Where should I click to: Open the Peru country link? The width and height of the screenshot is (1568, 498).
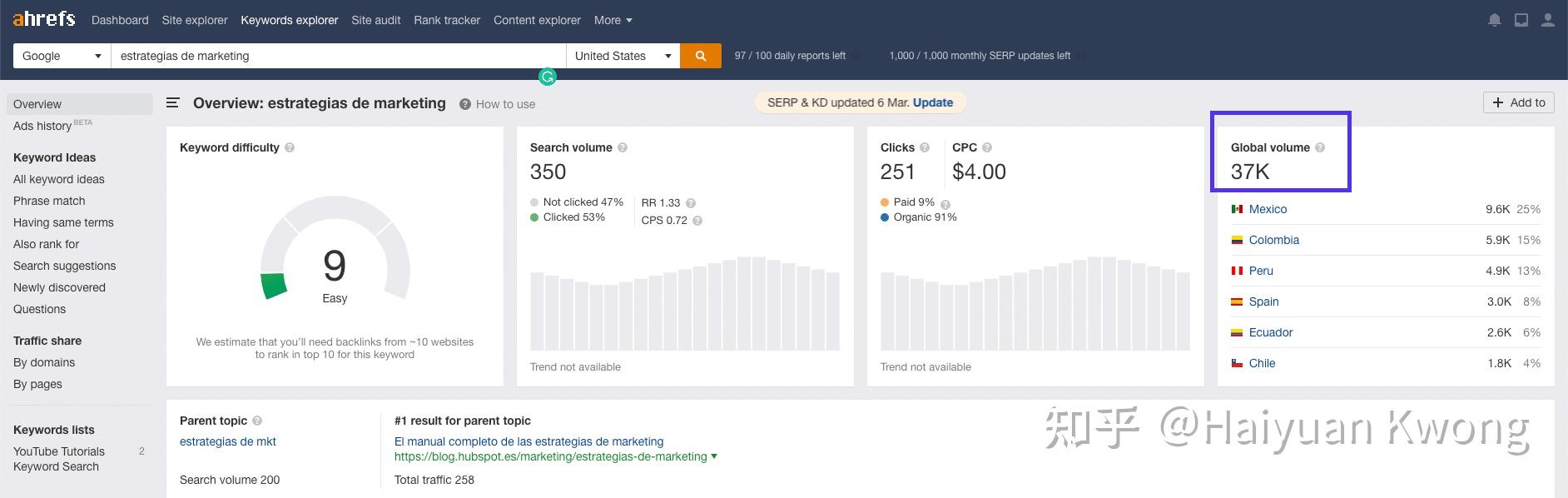[1261, 271]
